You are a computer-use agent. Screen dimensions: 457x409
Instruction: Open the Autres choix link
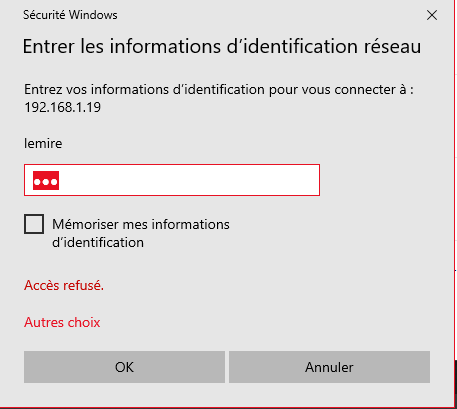point(62,322)
